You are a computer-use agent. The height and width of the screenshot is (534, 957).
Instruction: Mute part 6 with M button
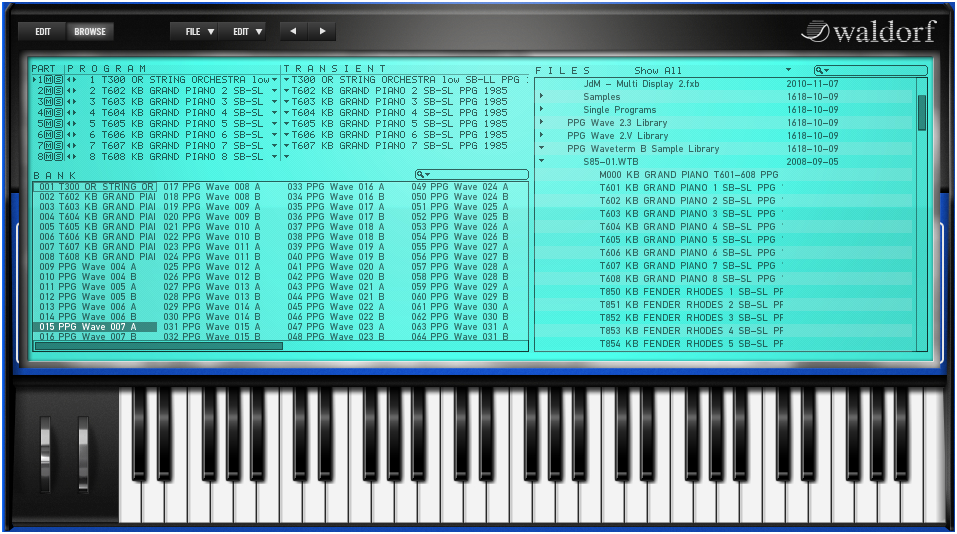pos(49,135)
